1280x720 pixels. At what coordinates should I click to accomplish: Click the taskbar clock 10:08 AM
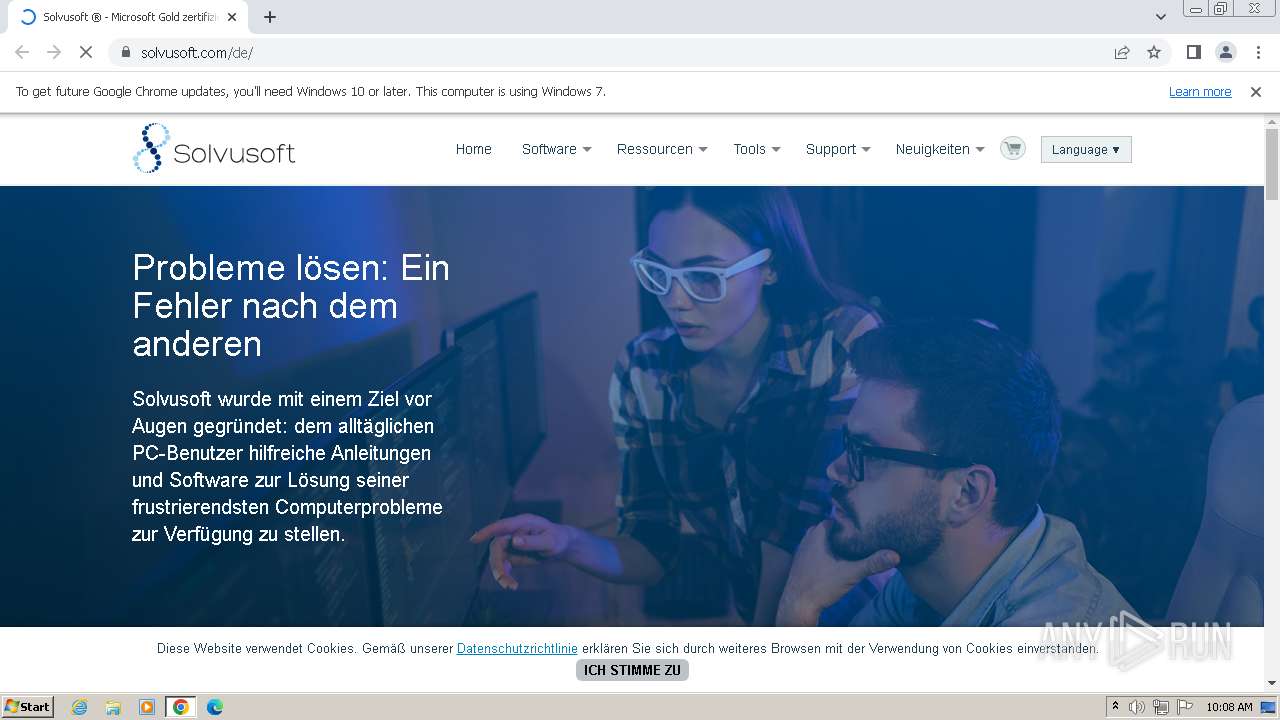(x=1229, y=707)
